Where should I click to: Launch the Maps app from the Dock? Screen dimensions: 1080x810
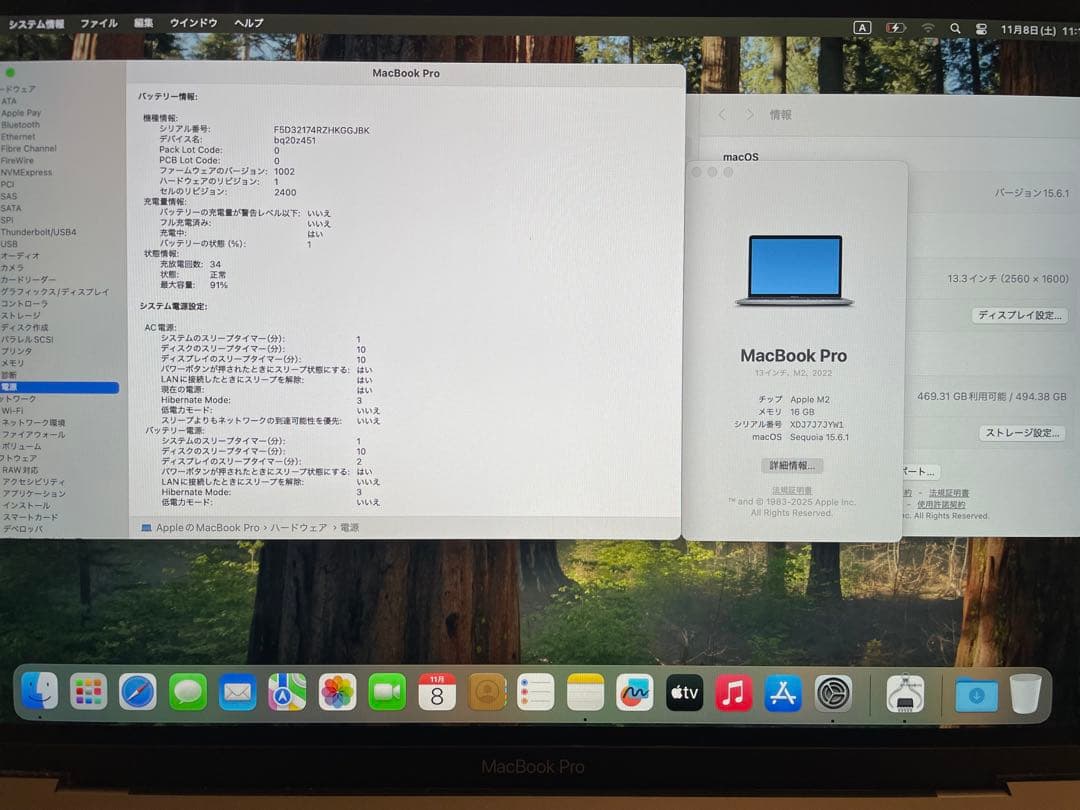287,692
